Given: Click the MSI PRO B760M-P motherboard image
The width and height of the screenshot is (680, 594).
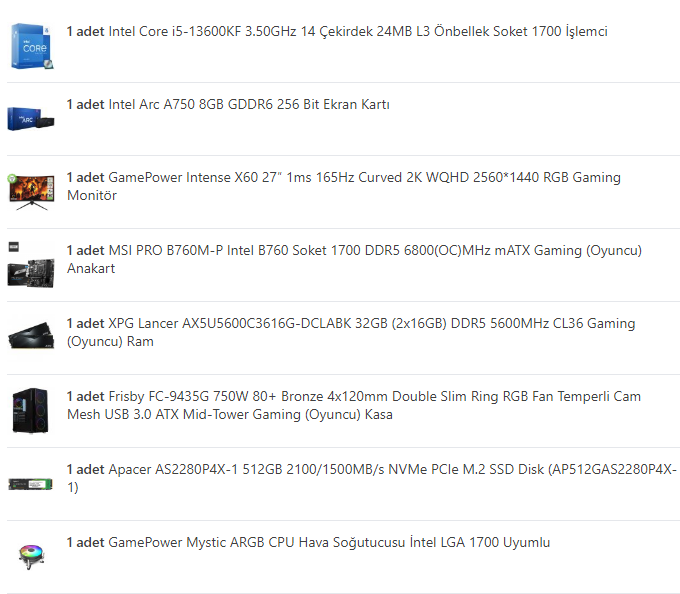Looking at the screenshot, I should (x=31, y=264).
